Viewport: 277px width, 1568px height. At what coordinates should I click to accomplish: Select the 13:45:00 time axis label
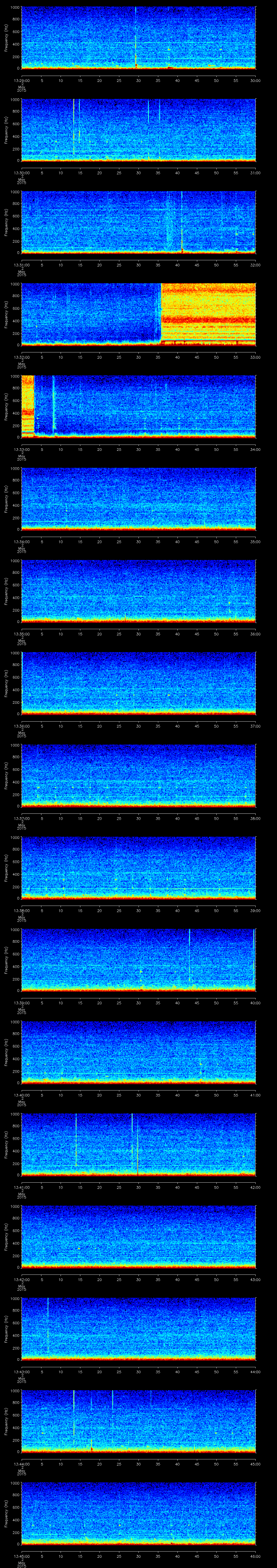(21, 1556)
